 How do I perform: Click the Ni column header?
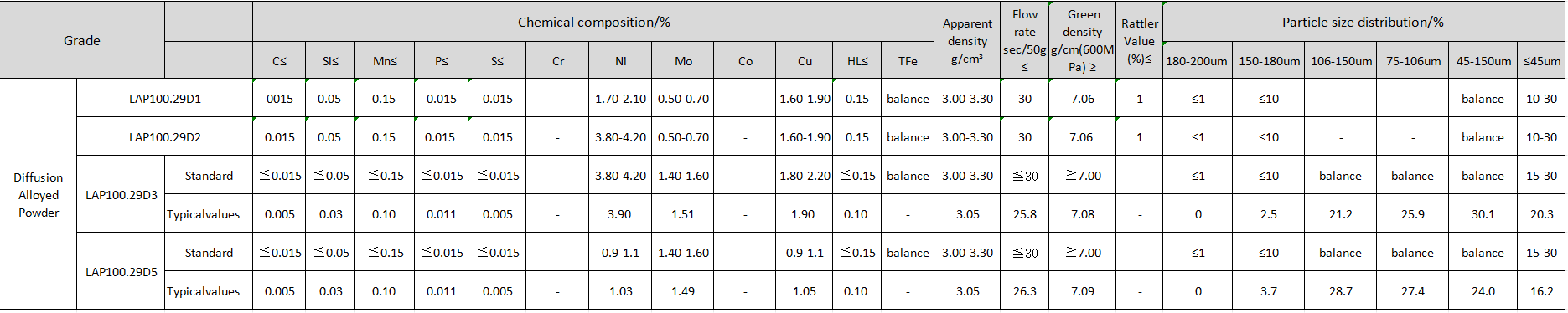pyautogui.click(x=620, y=60)
